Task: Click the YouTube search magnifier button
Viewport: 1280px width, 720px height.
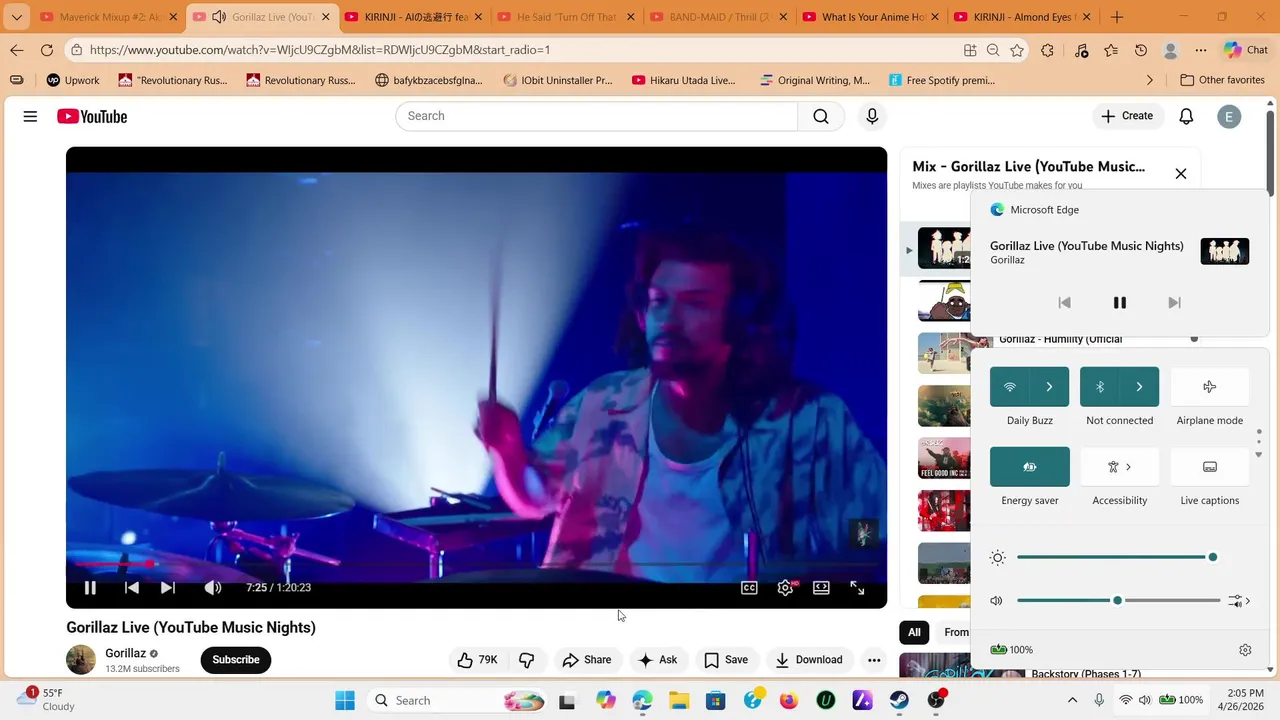Action: [821, 116]
